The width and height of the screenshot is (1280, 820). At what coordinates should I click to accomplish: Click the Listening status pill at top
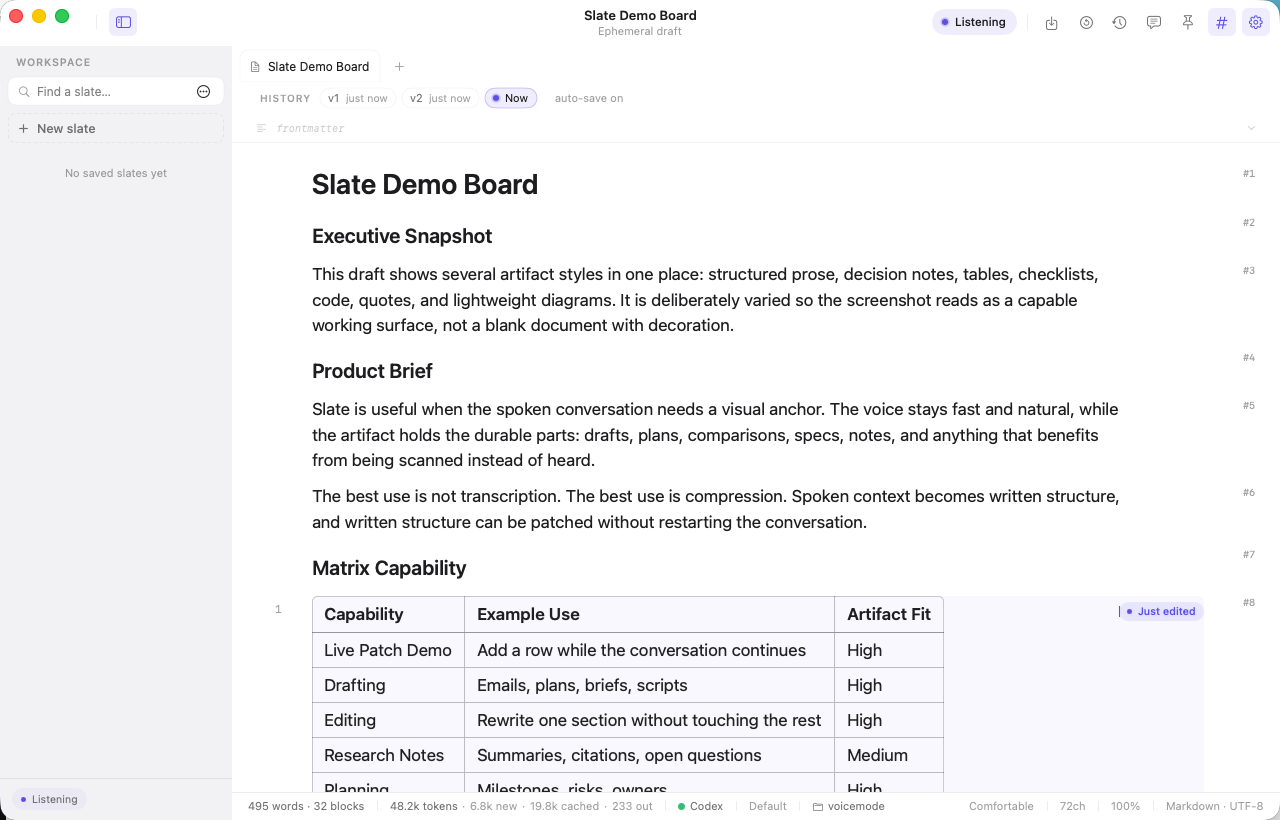[x=974, y=22]
